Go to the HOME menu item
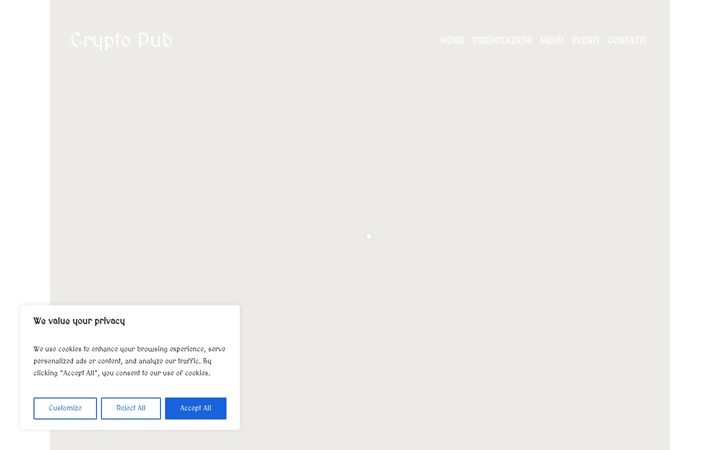Viewport: 720px width, 450px height. [452, 40]
